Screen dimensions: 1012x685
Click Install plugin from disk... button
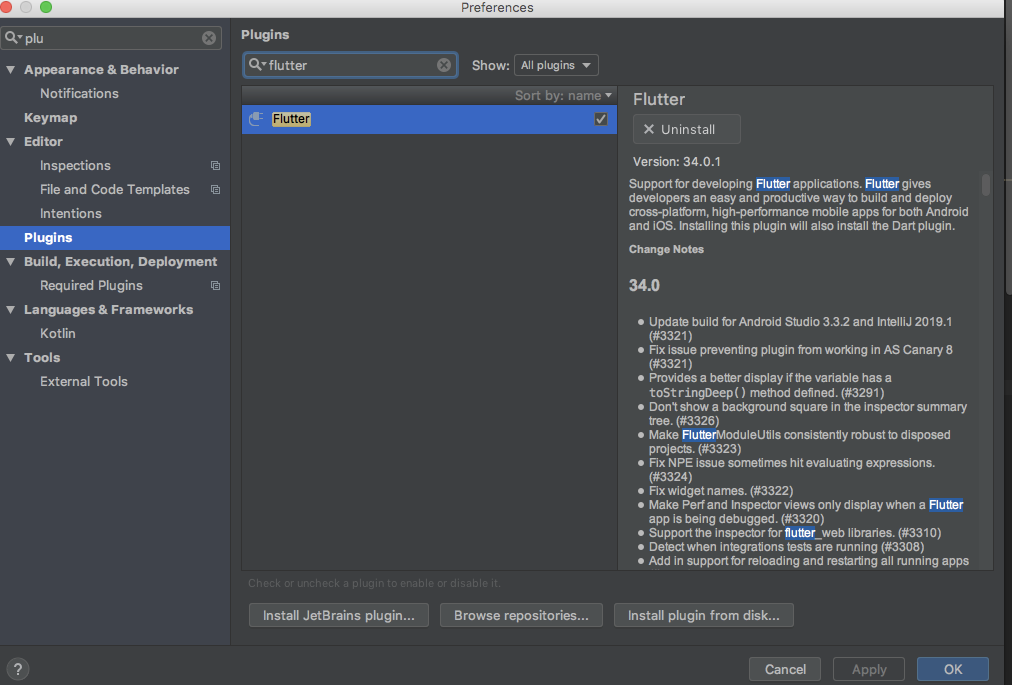703,615
